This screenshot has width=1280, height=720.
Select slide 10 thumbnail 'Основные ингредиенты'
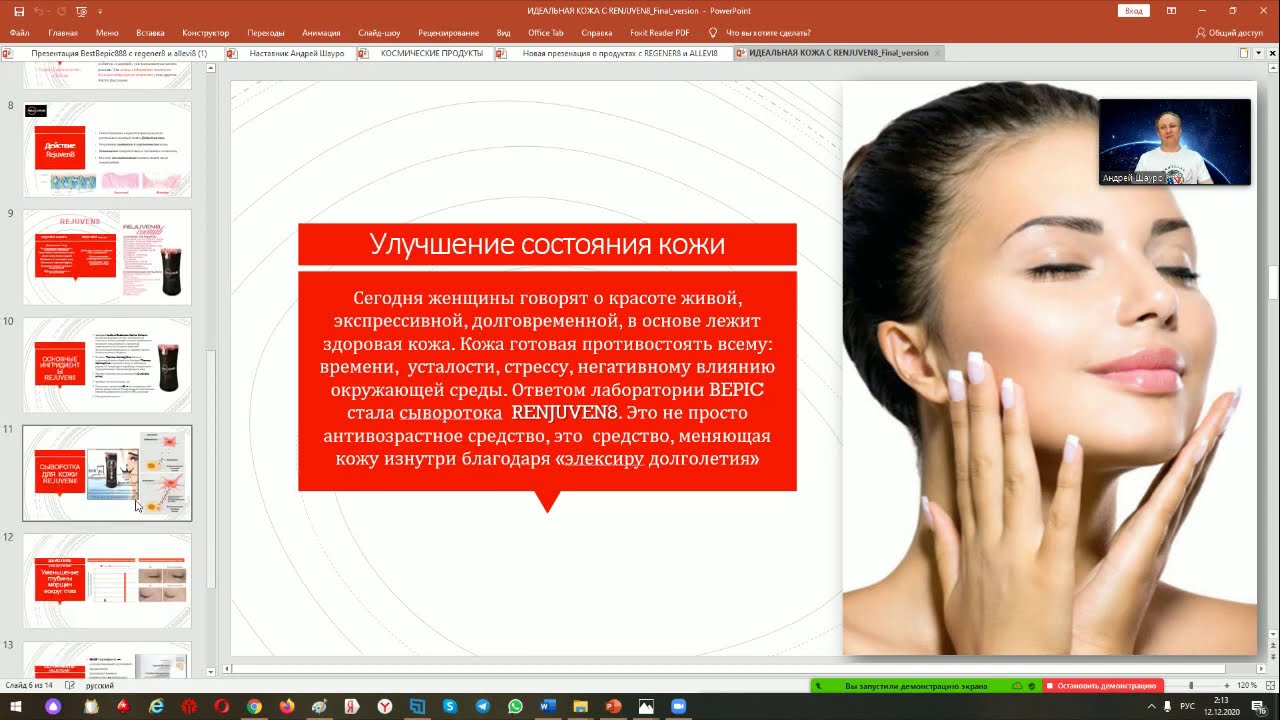[x=107, y=365]
